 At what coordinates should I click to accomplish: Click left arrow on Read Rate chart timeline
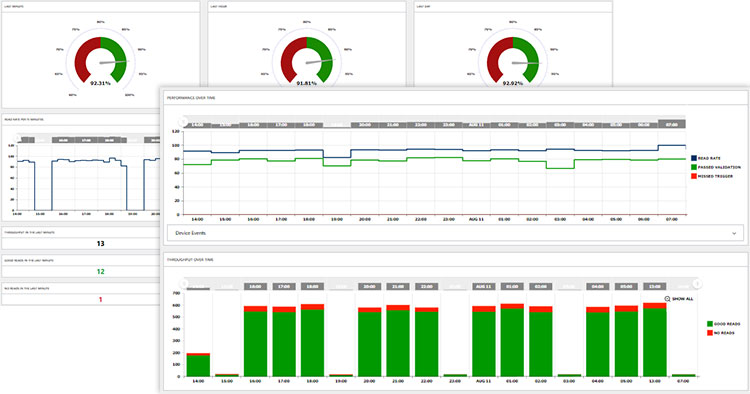coord(19,138)
